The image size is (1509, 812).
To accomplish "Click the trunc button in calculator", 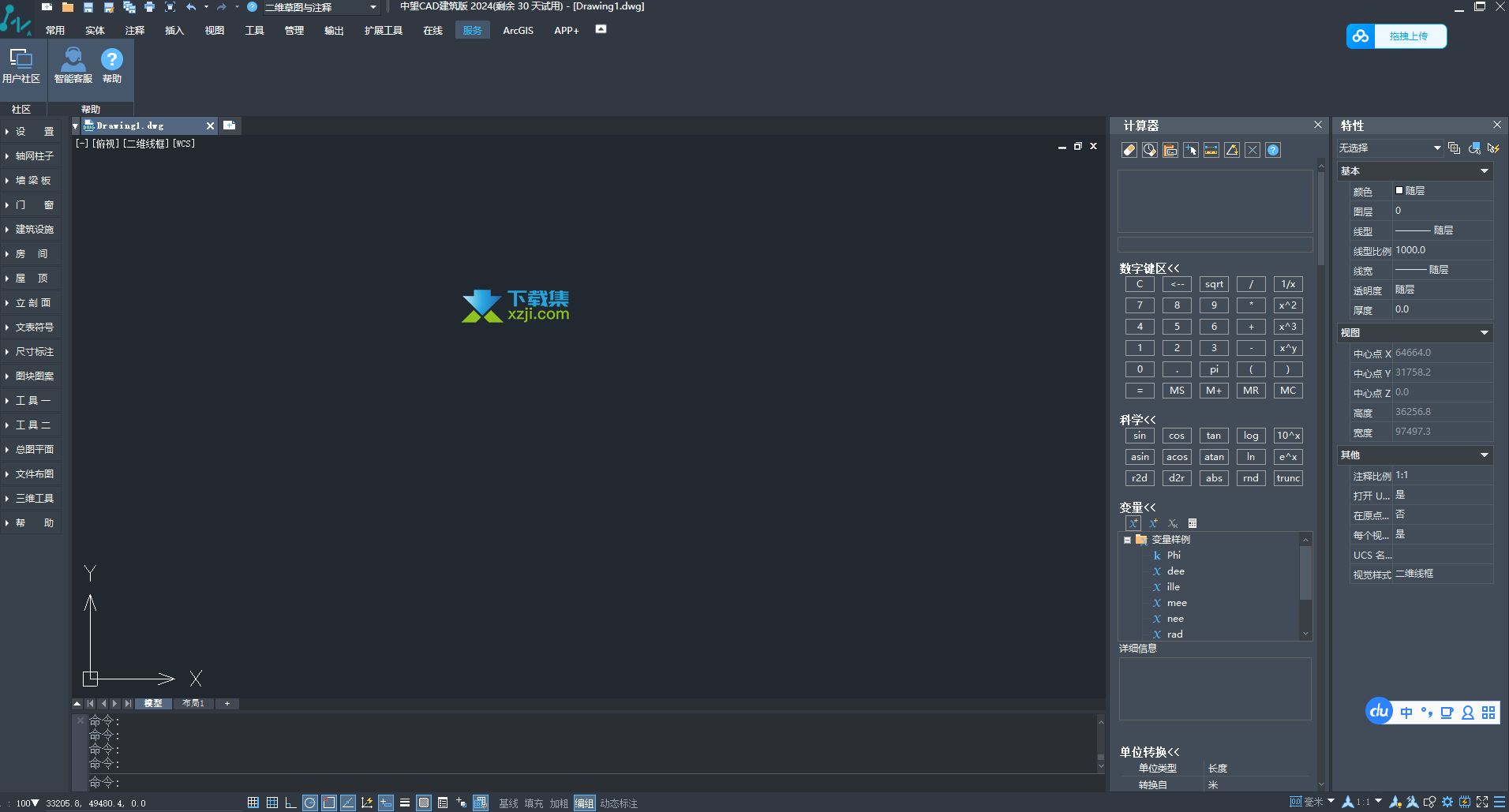I will (x=1288, y=478).
